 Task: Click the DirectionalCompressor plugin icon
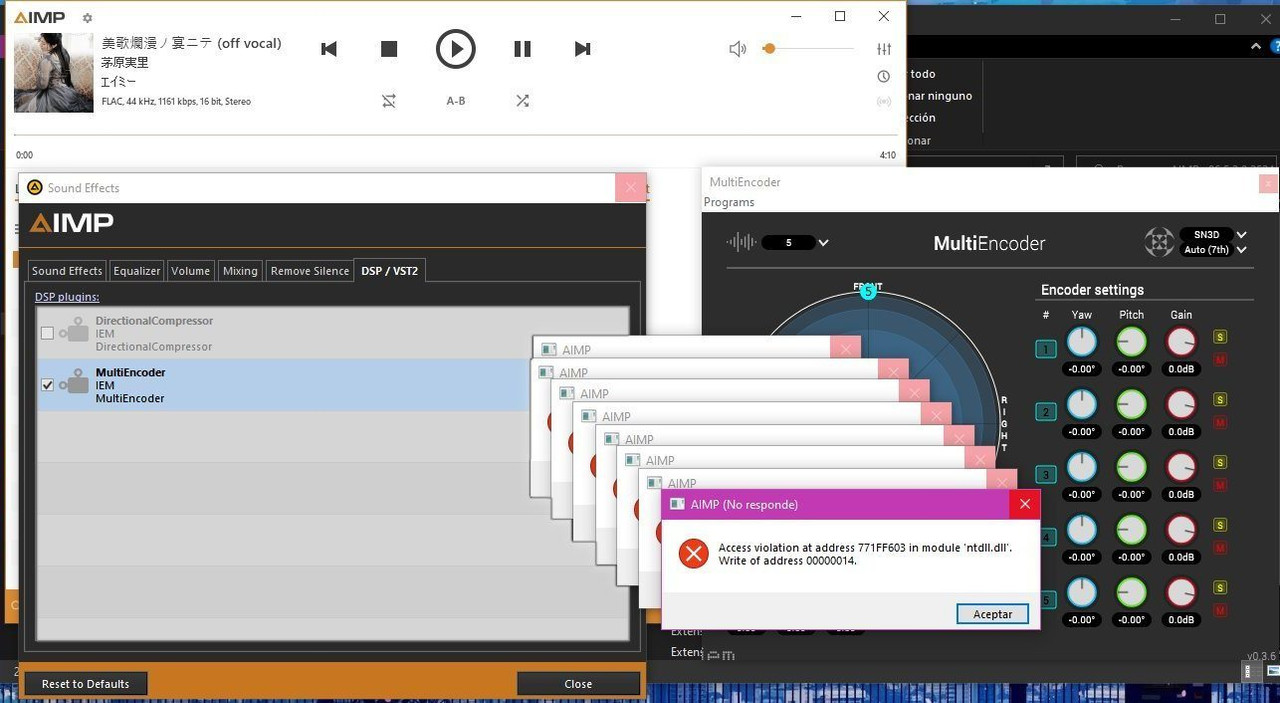75,332
